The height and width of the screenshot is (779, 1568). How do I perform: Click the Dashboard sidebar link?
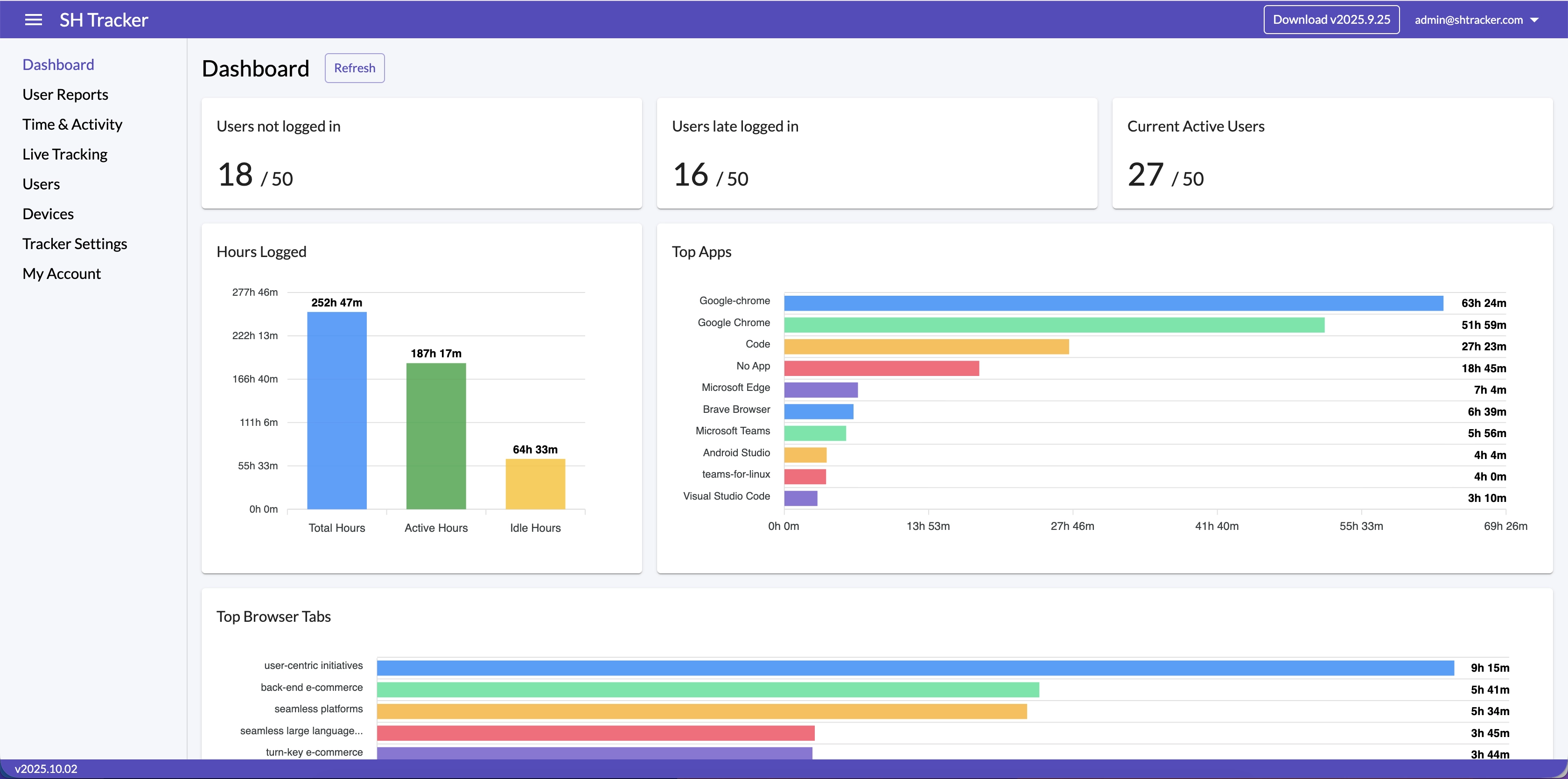[58, 64]
